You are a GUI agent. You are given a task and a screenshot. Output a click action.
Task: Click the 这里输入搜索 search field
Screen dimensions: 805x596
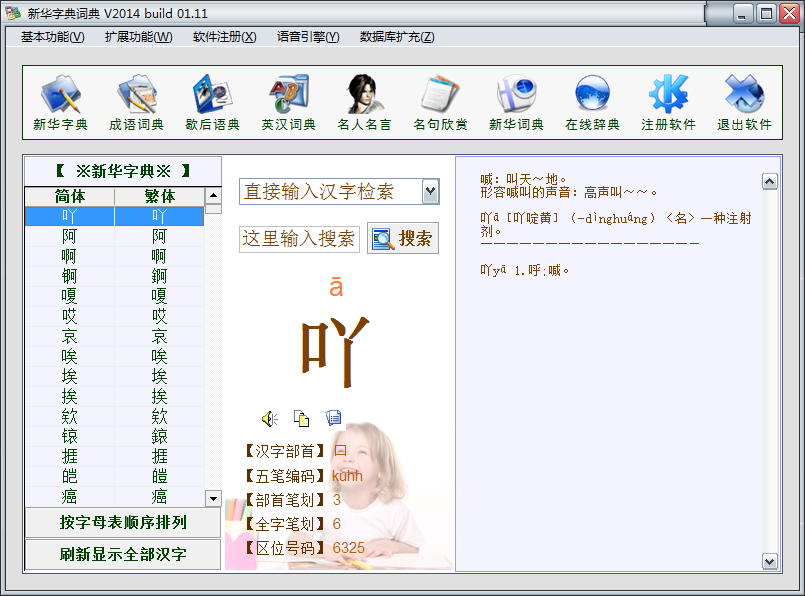[x=299, y=239]
